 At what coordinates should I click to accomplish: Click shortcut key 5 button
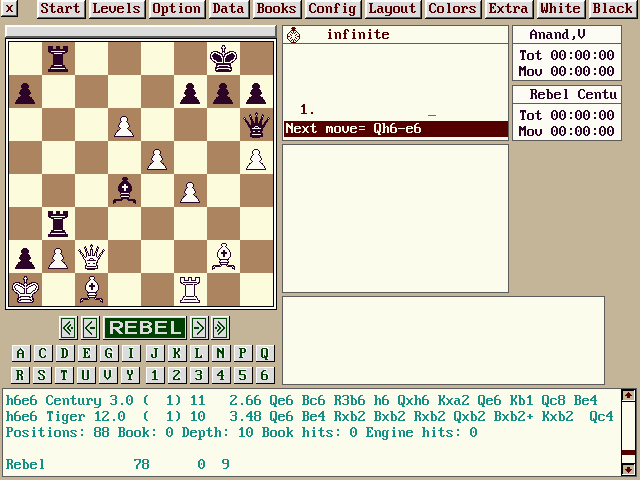pos(242,375)
